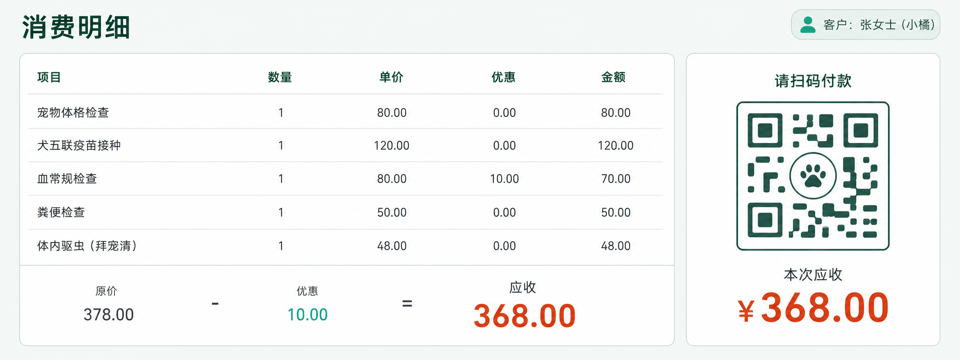
Task: Click the 0.00 discount of 犬五联疫苗接种
Action: pyautogui.click(x=504, y=146)
